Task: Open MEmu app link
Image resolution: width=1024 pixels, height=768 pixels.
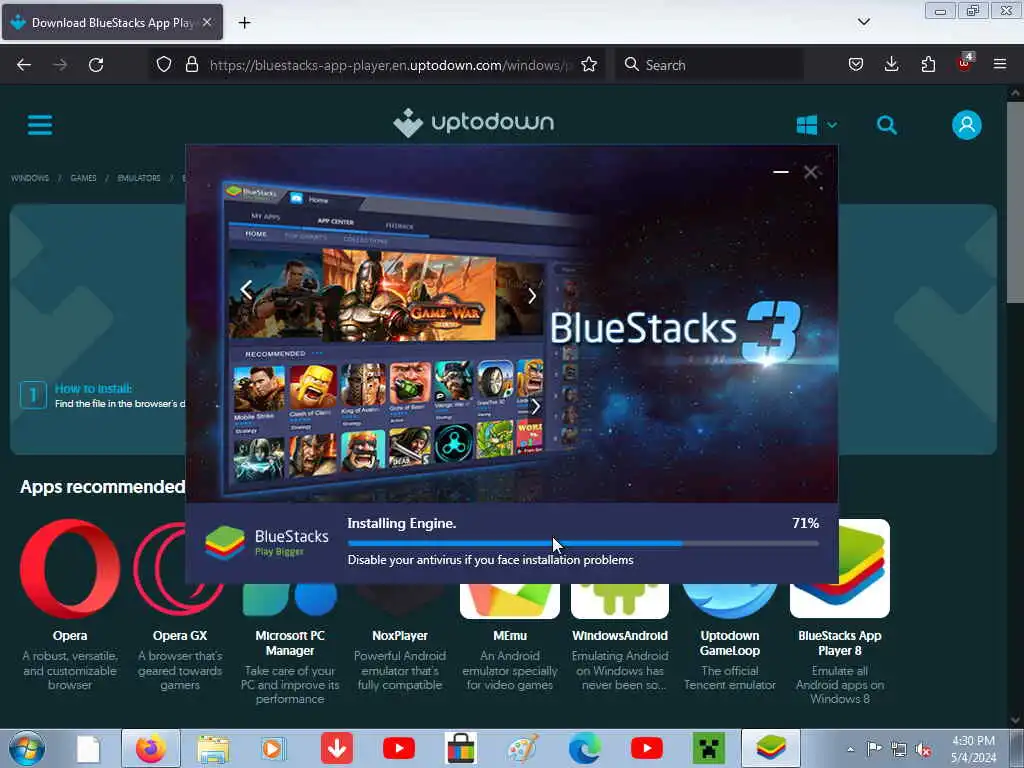Action: (510, 635)
